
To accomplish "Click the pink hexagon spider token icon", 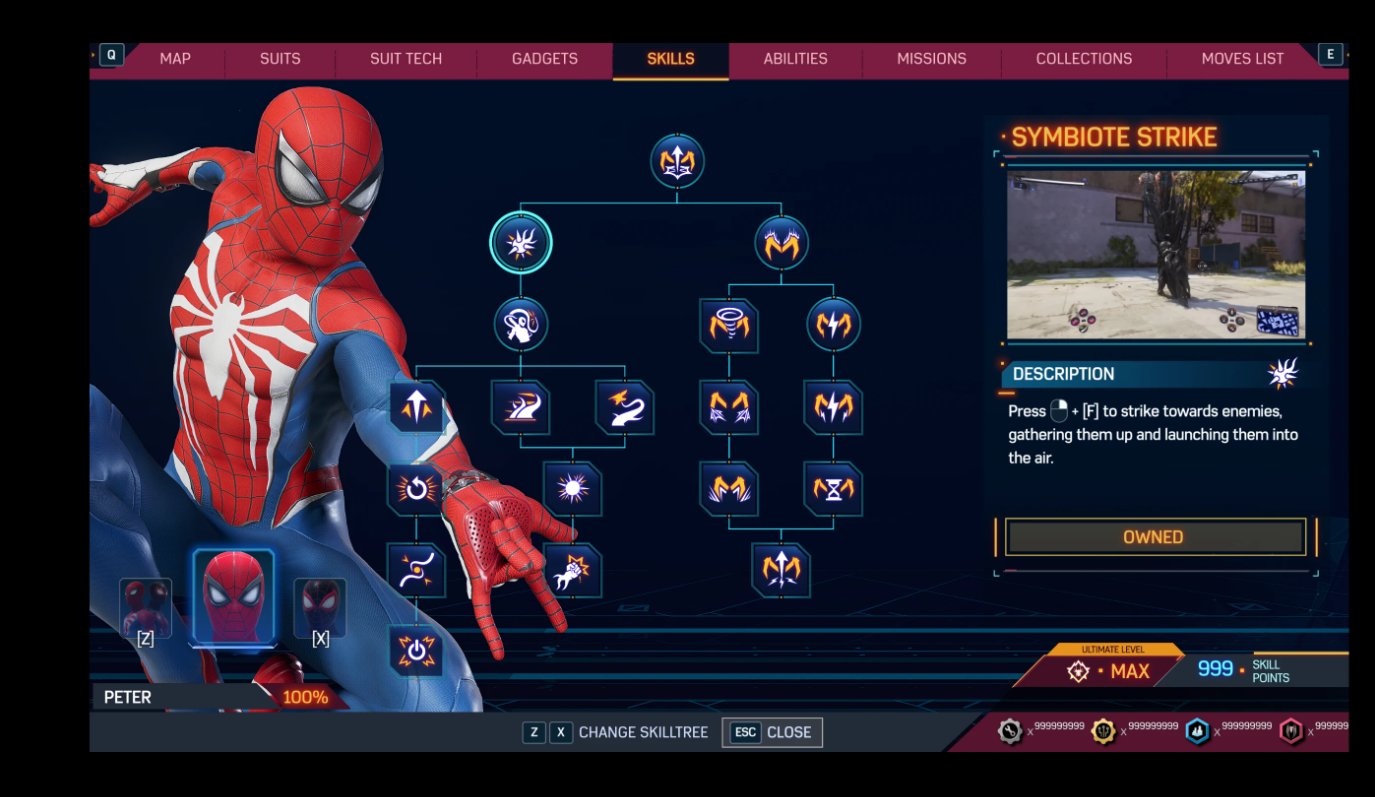I will point(1292,731).
